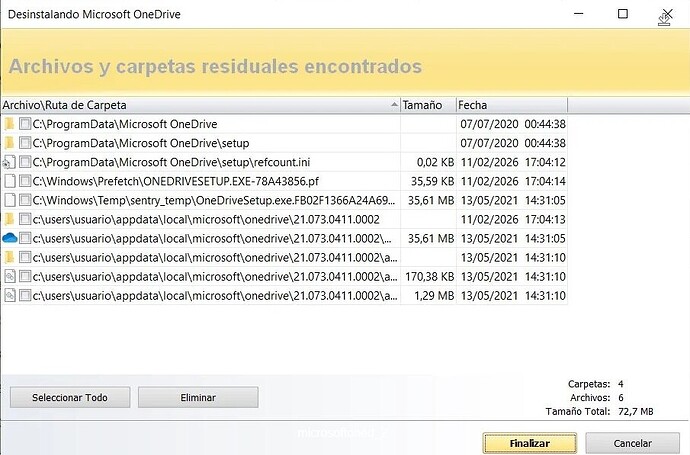This screenshot has width=690, height=455.
Task: Click date 11/02/2026 17:04:14
Action: pyautogui.click(x=513, y=181)
